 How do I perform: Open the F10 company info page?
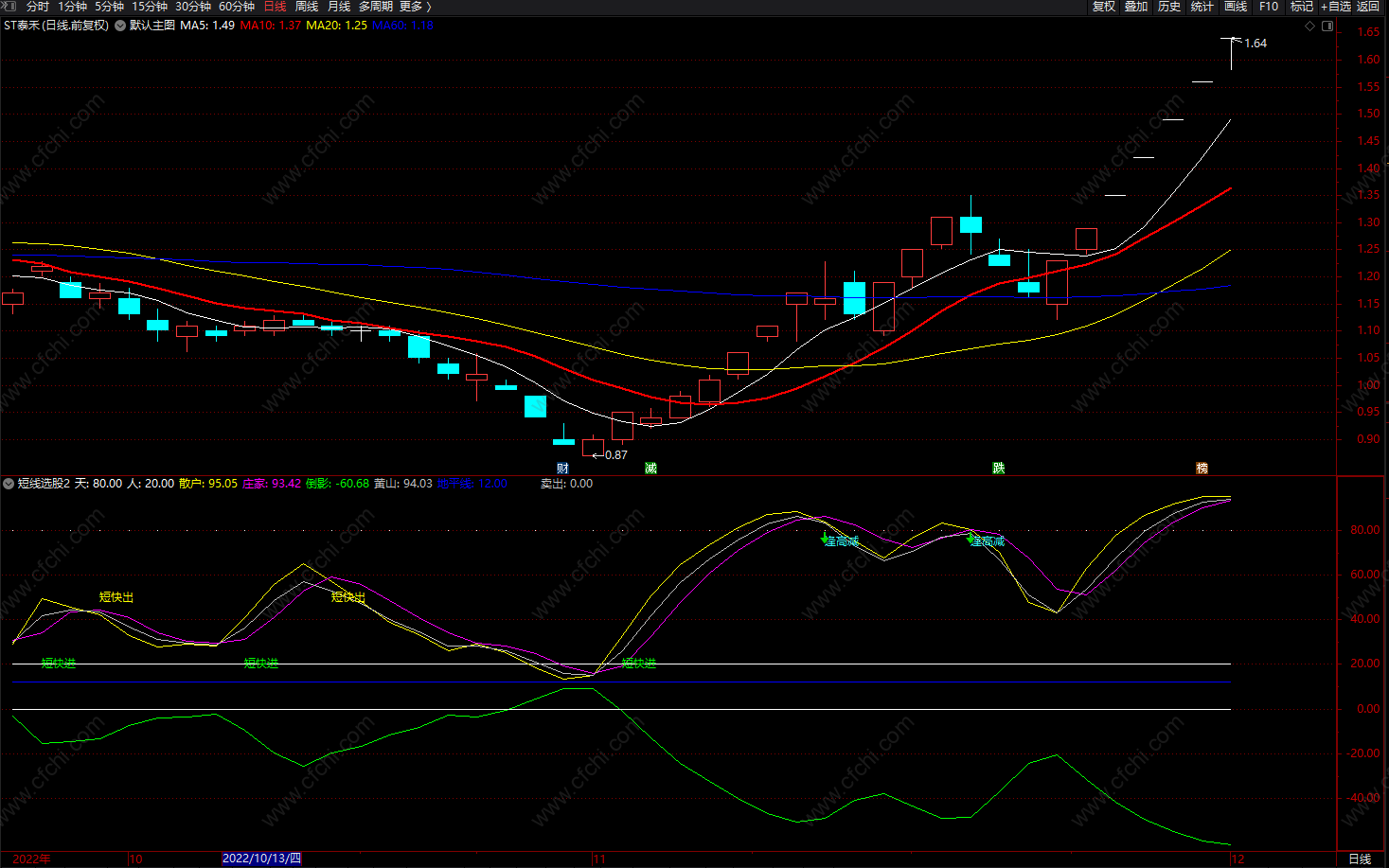tap(1269, 7)
